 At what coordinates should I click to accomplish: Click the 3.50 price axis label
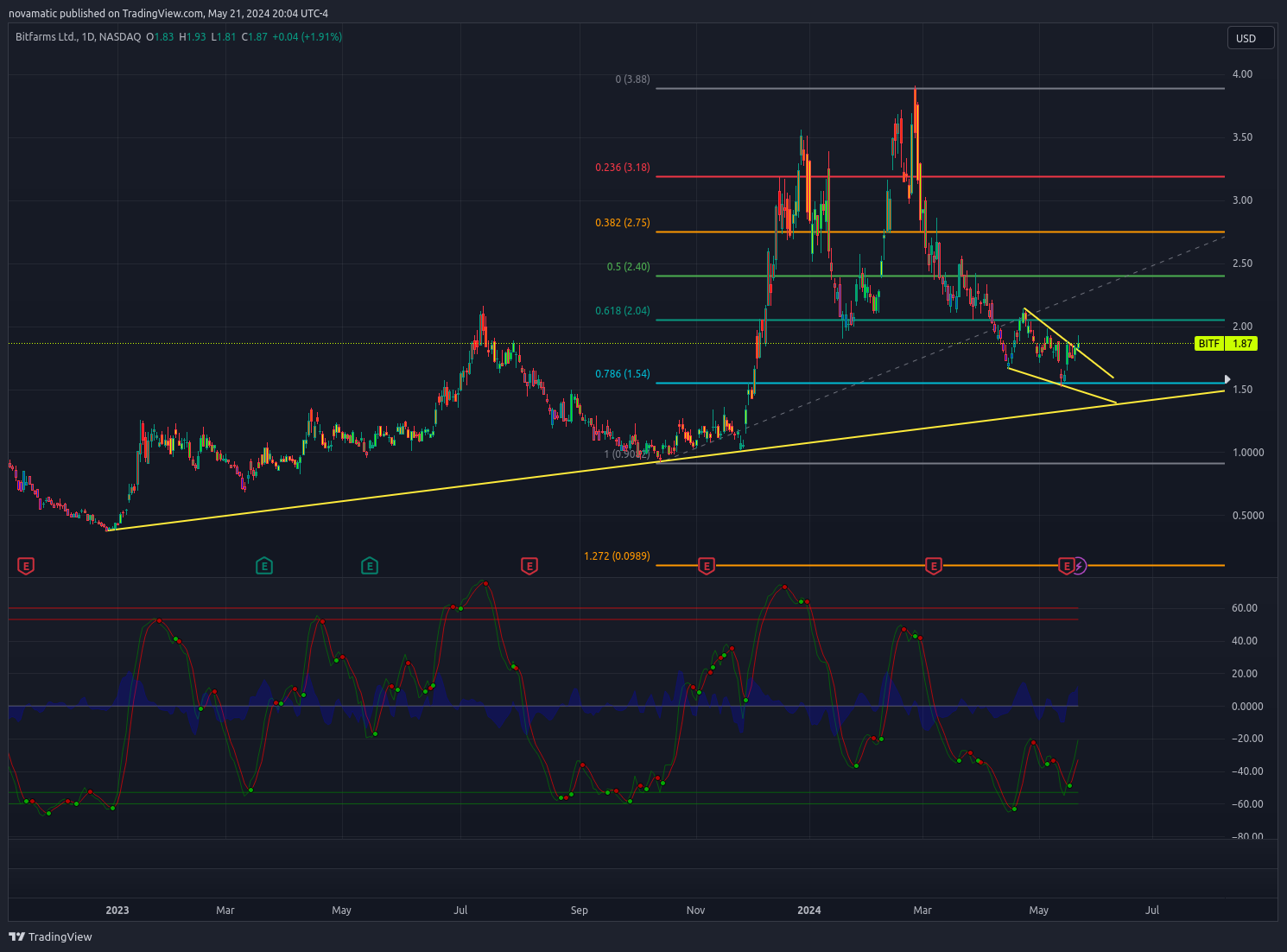[x=1242, y=137]
